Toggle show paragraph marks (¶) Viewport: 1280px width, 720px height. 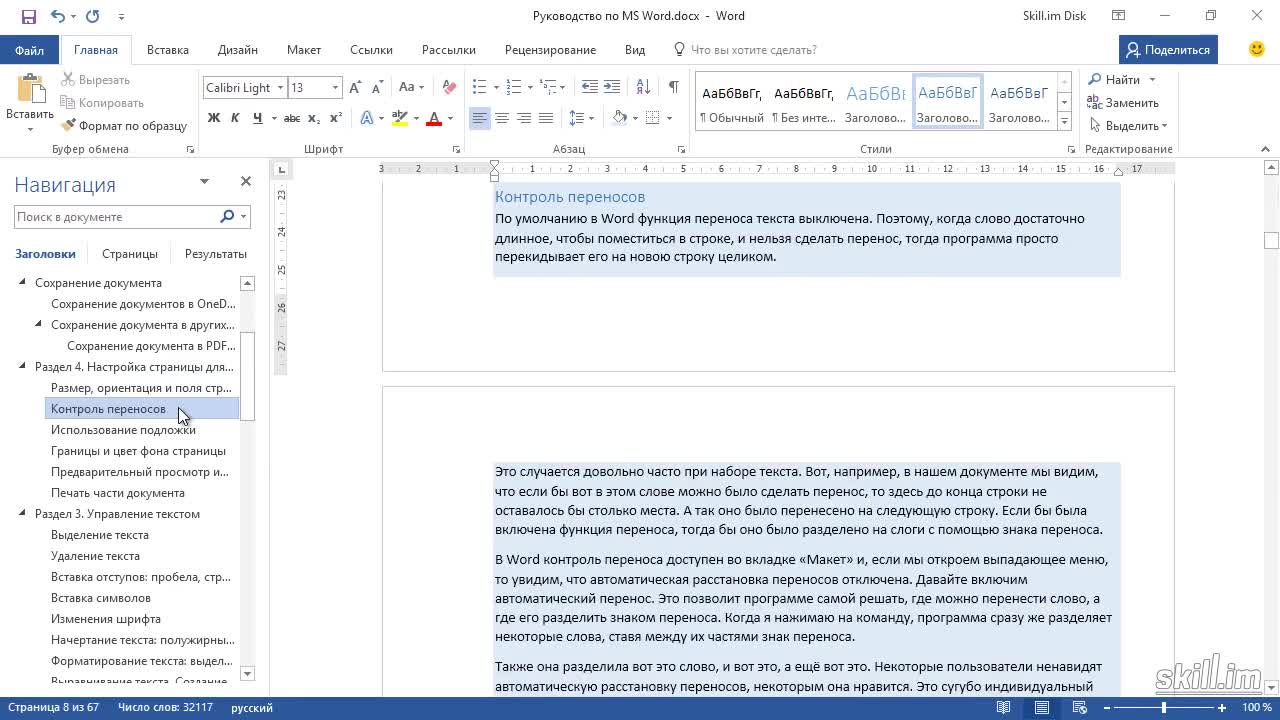(x=674, y=87)
